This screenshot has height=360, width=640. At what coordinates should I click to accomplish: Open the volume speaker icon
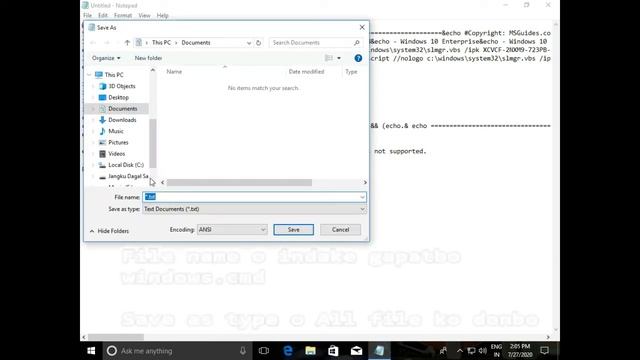pyautogui.click(x=483, y=351)
